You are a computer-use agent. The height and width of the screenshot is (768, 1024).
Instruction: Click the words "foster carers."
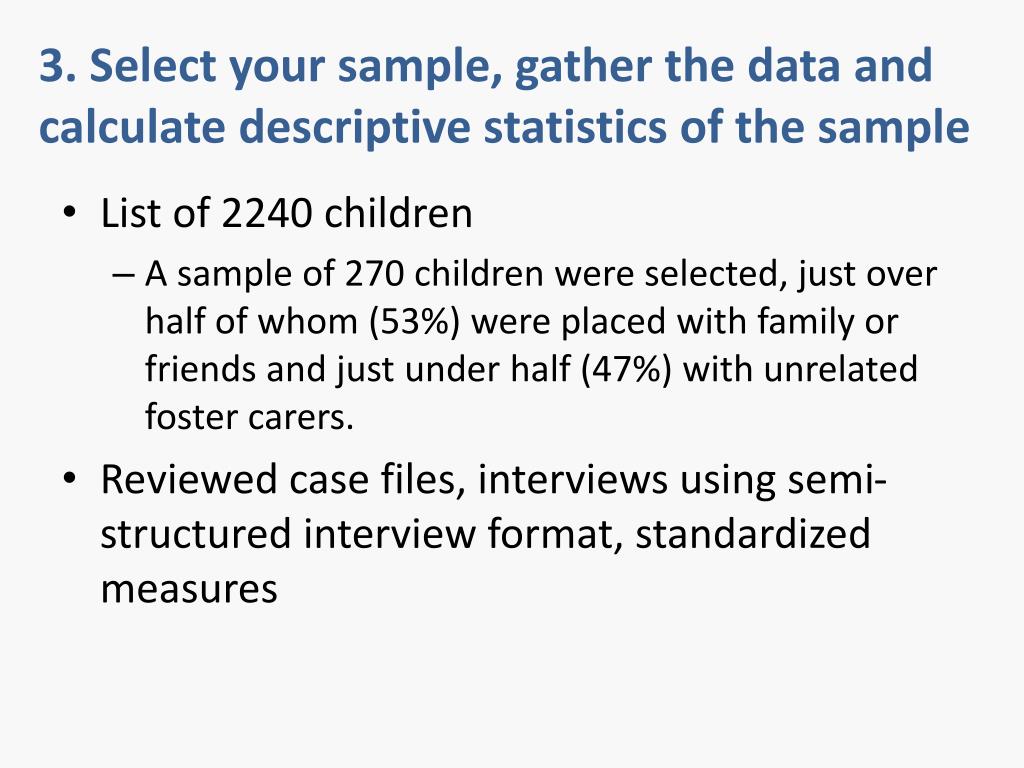(249, 417)
